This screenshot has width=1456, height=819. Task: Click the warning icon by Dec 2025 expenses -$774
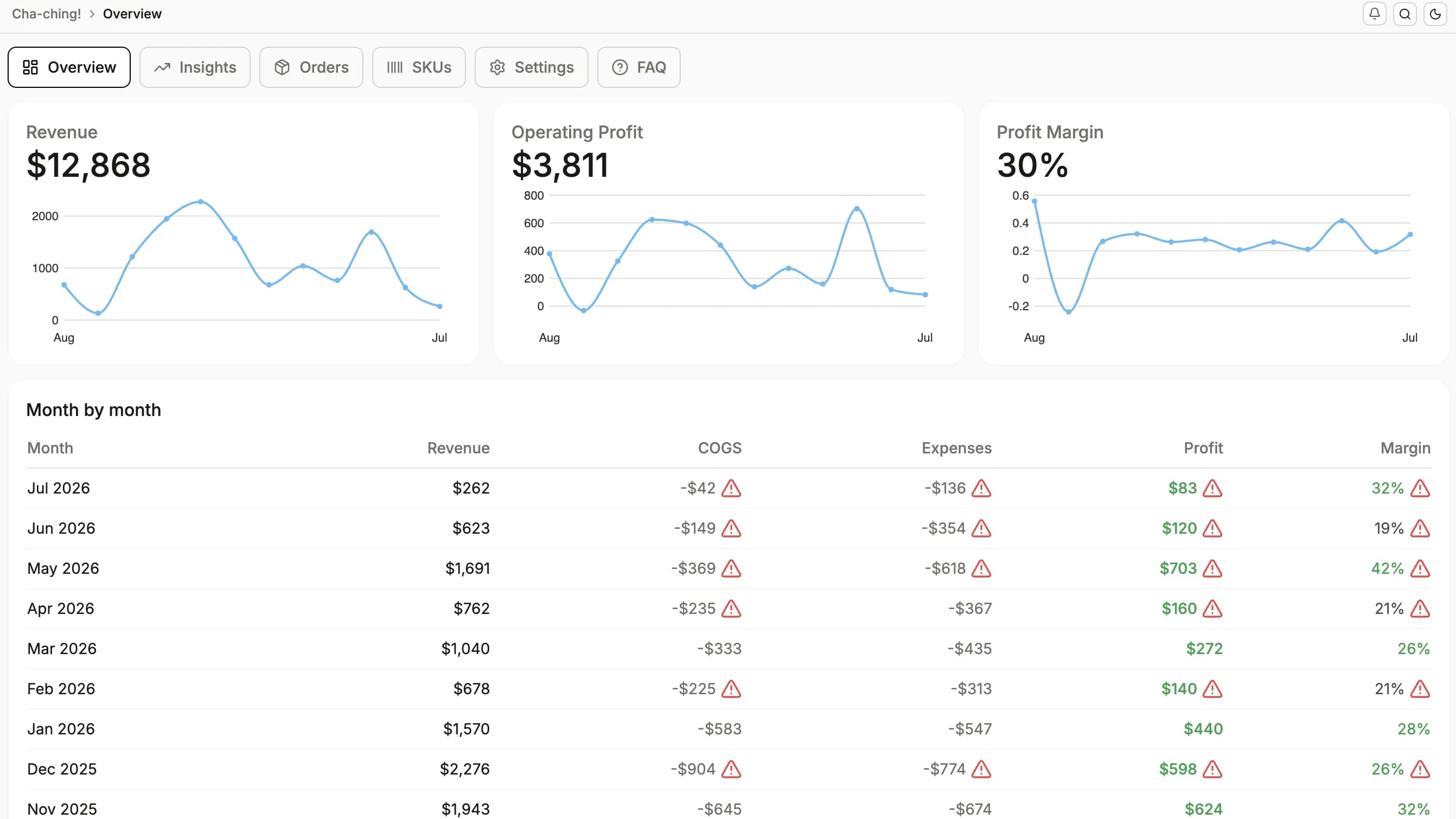[x=981, y=769]
